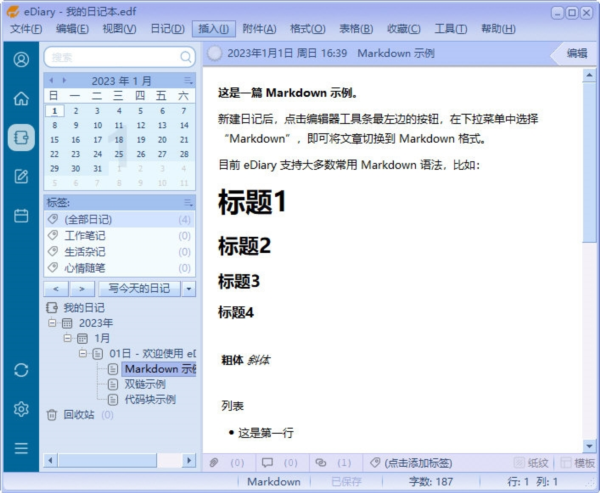Collapse the 01日 entry tree node
The image size is (600, 493).
[x=83, y=353]
